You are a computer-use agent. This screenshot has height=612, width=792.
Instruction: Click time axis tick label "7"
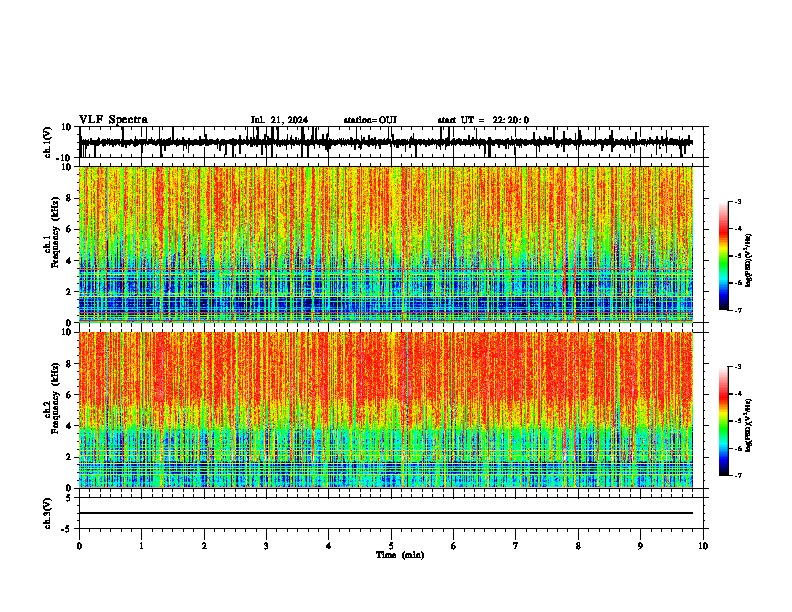click(x=516, y=546)
